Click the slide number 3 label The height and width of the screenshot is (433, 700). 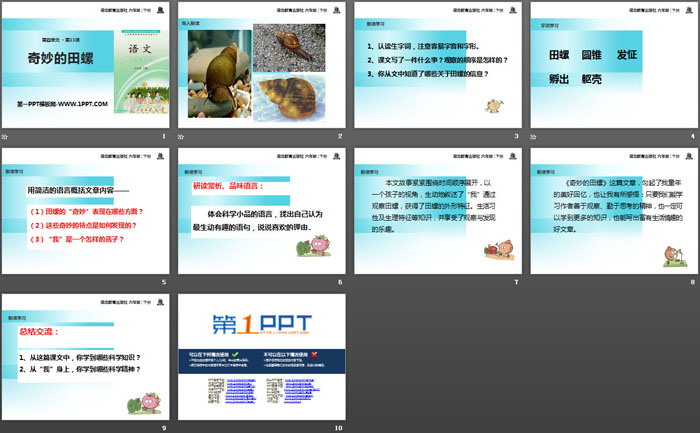click(x=517, y=136)
